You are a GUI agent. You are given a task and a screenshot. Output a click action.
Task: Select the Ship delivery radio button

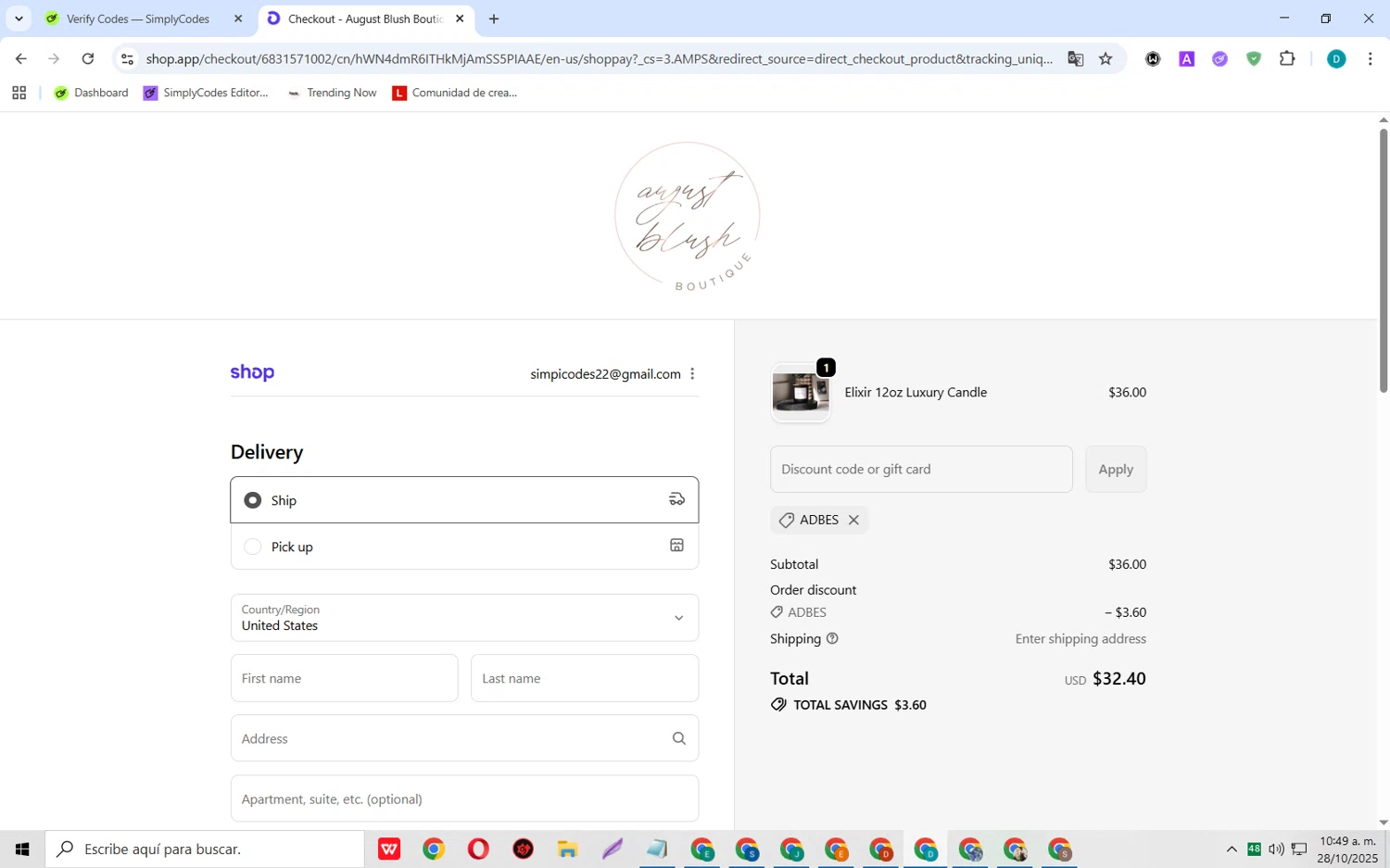252,500
